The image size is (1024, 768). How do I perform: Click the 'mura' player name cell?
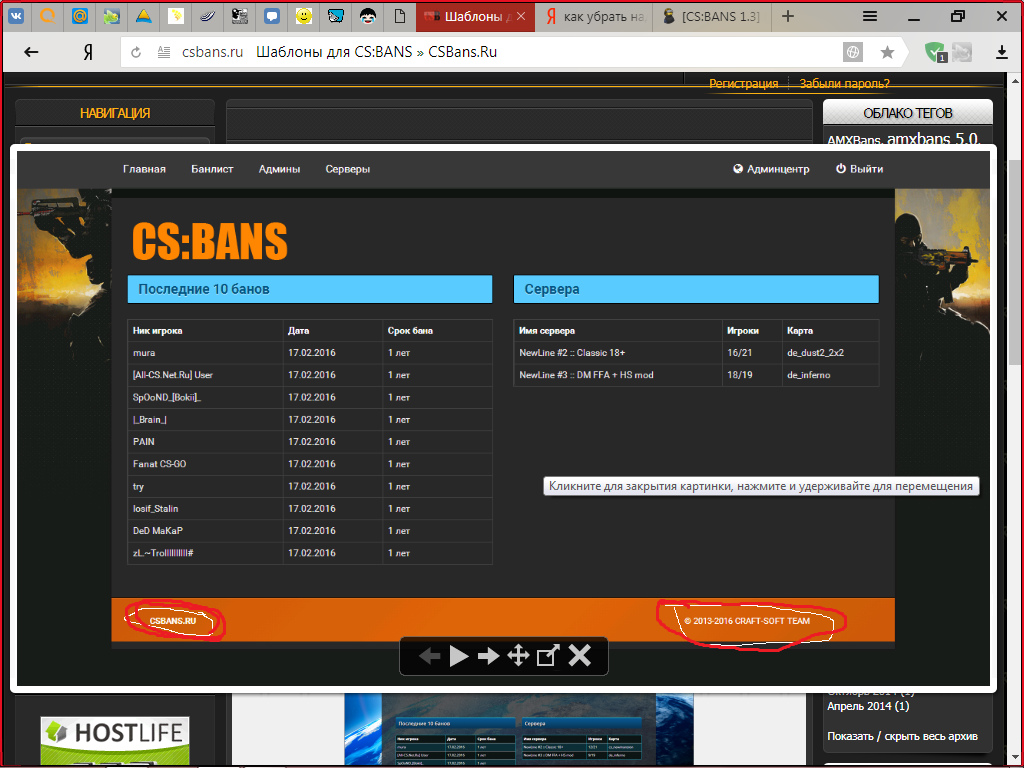point(206,353)
